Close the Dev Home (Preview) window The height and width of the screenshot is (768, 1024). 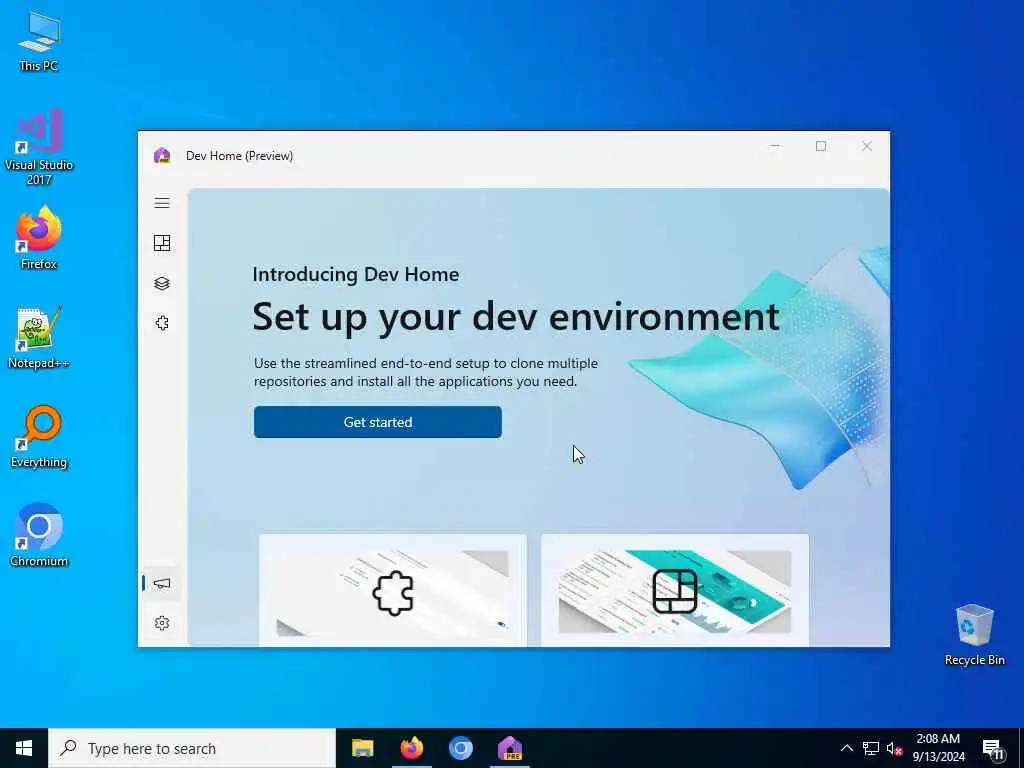(867, 146)
